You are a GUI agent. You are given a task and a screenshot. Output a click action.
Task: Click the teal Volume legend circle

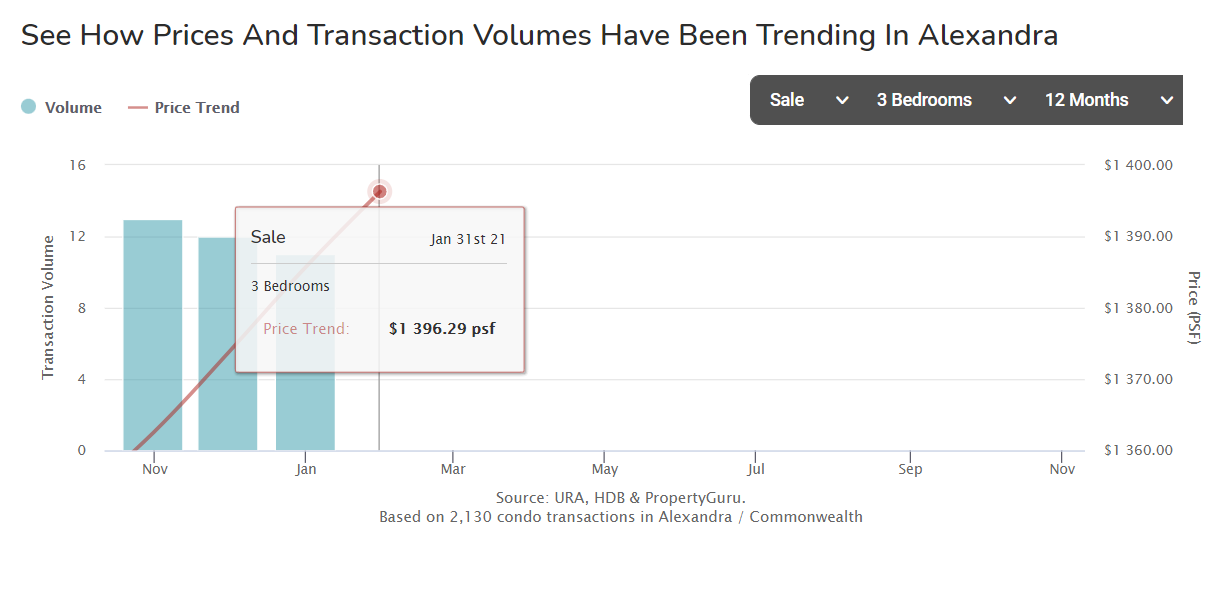point(29,107)
